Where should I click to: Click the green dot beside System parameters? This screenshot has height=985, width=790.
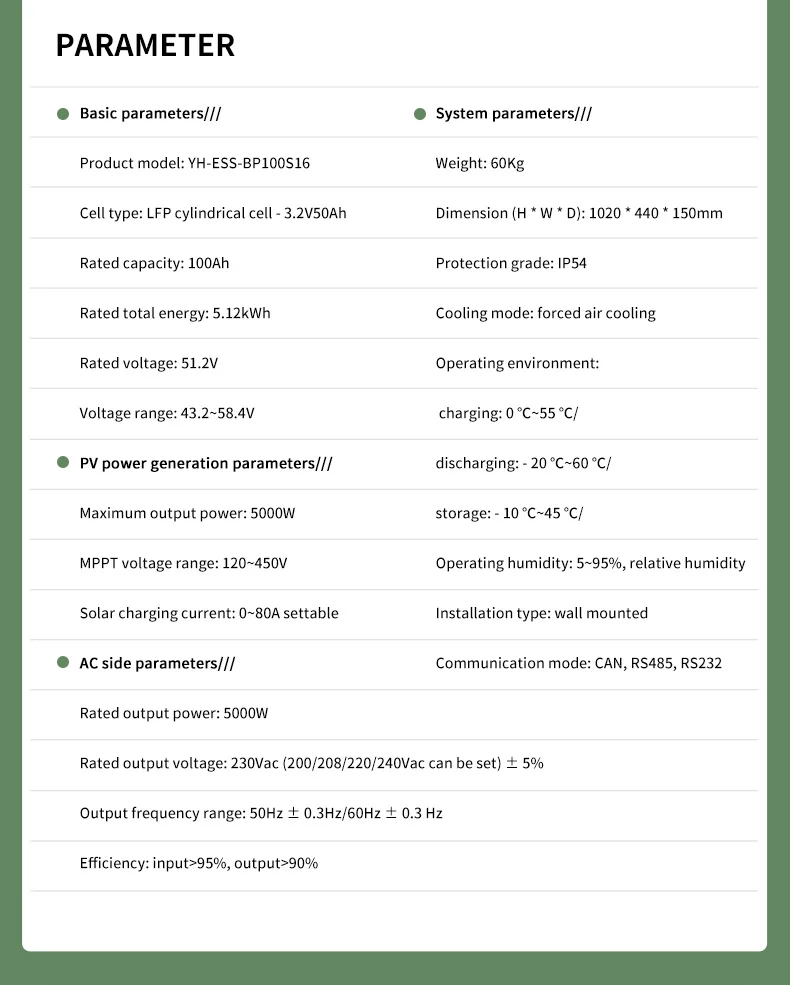[x=420, y=114]
